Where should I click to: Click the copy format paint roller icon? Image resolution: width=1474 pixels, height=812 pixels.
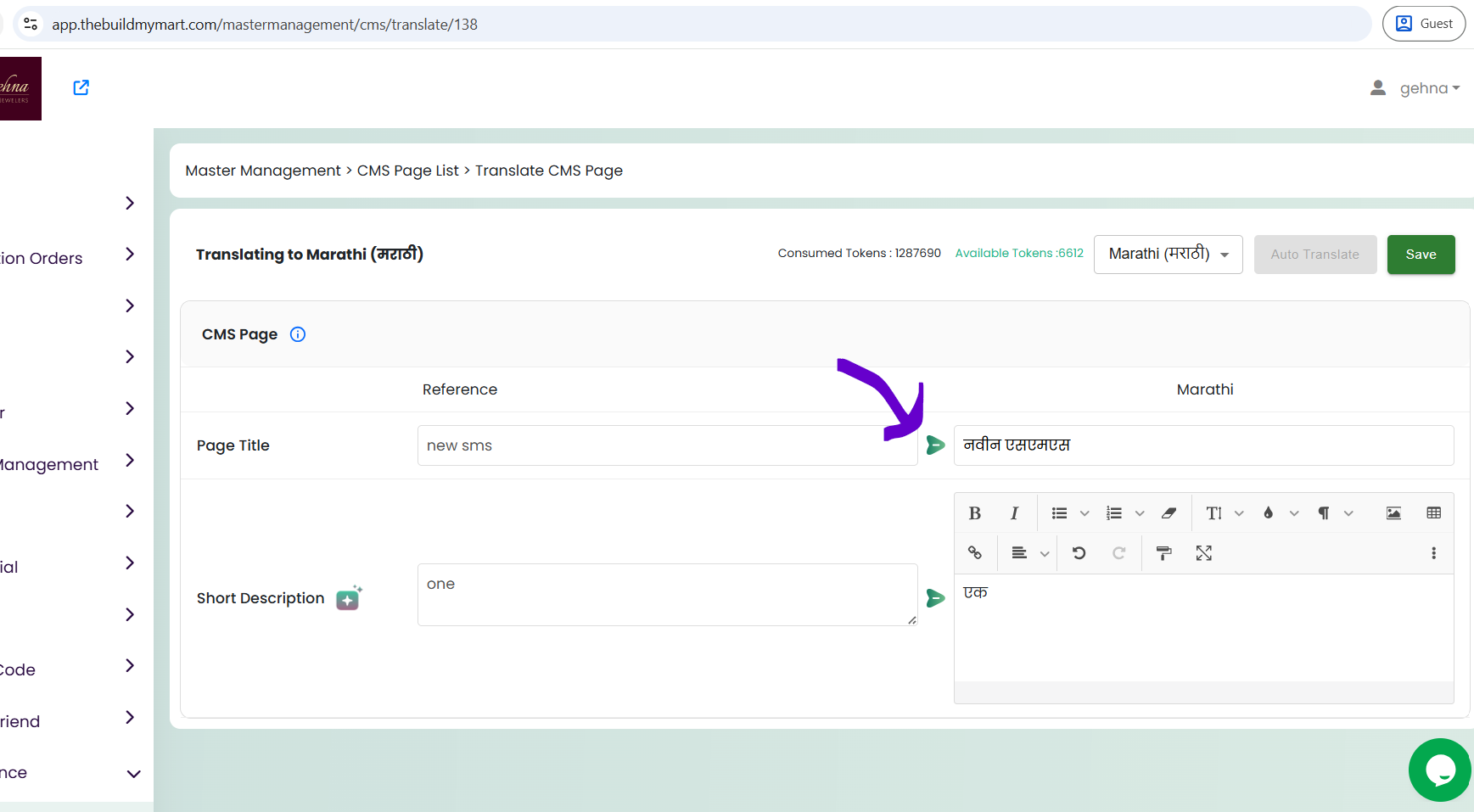click(x=1164, y=553)
